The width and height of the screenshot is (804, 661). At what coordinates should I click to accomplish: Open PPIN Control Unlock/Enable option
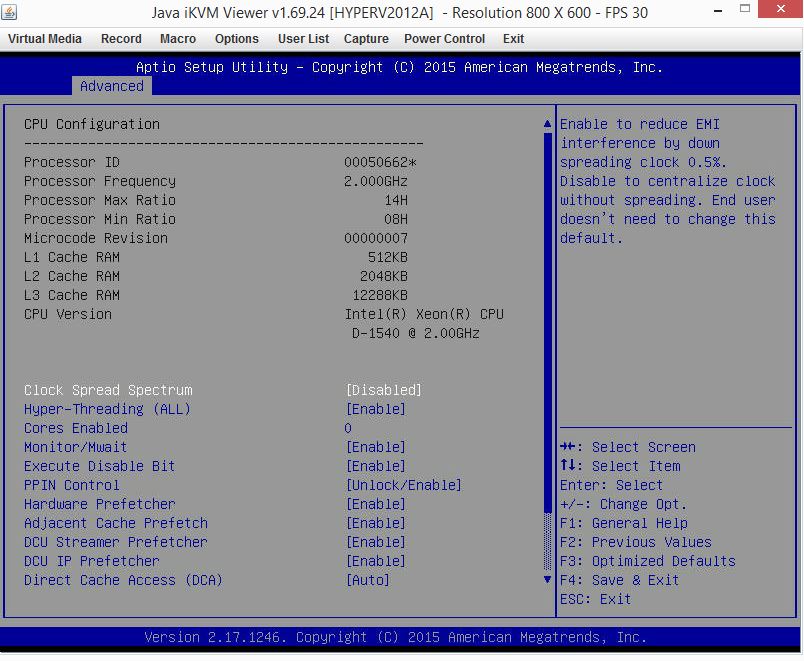(x=404, y=485)
